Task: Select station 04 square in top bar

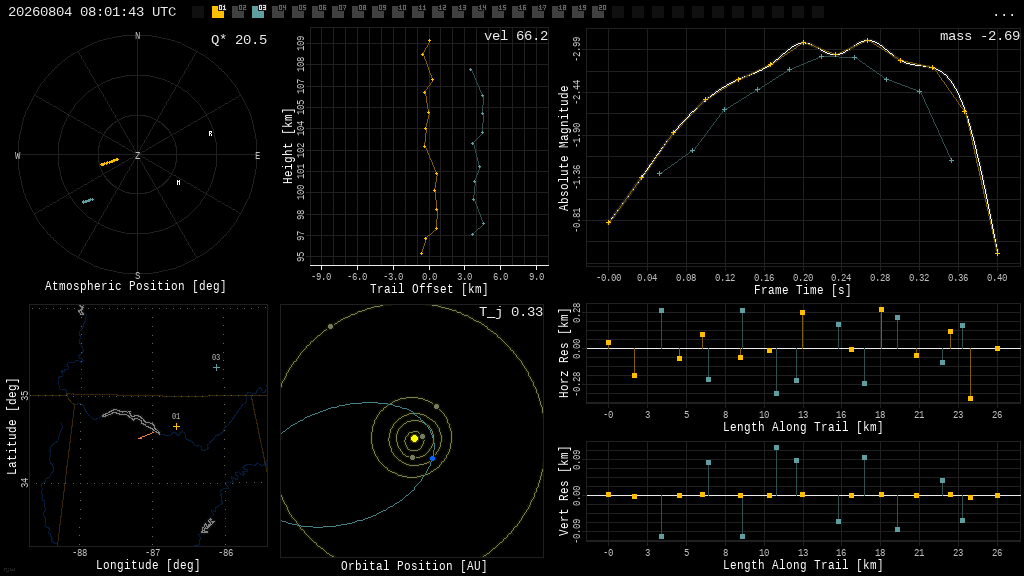Action: point(278,12)
